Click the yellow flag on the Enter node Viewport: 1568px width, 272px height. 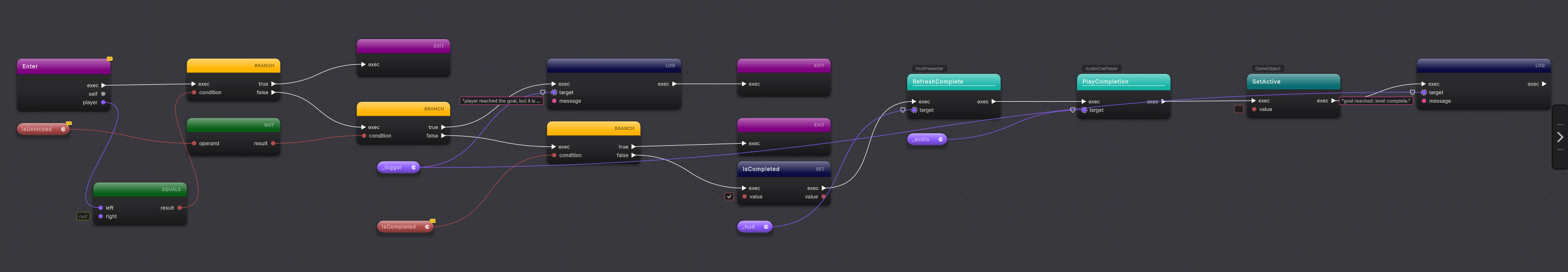(x=109, y=59)
